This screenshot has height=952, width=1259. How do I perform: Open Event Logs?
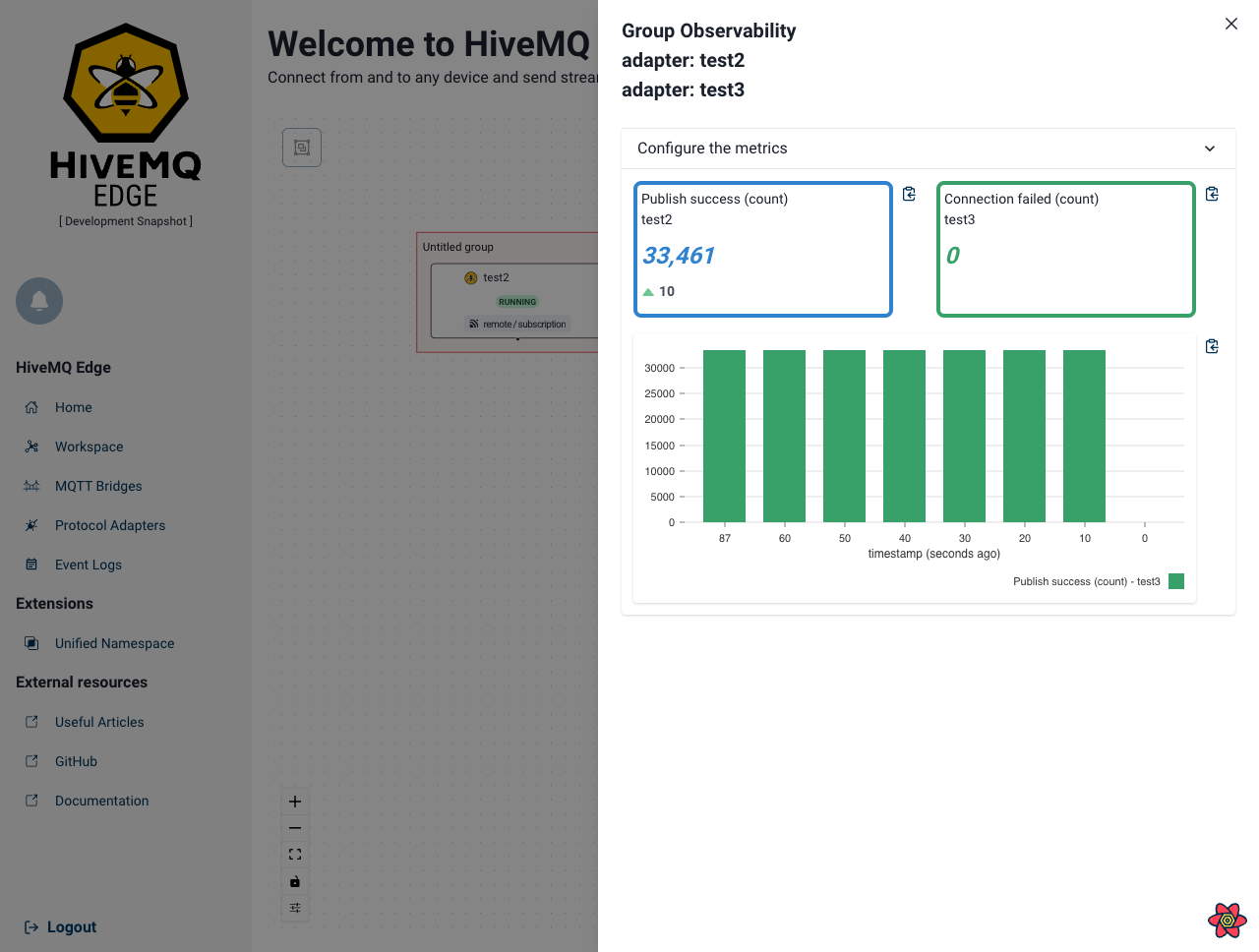[89, 565]
